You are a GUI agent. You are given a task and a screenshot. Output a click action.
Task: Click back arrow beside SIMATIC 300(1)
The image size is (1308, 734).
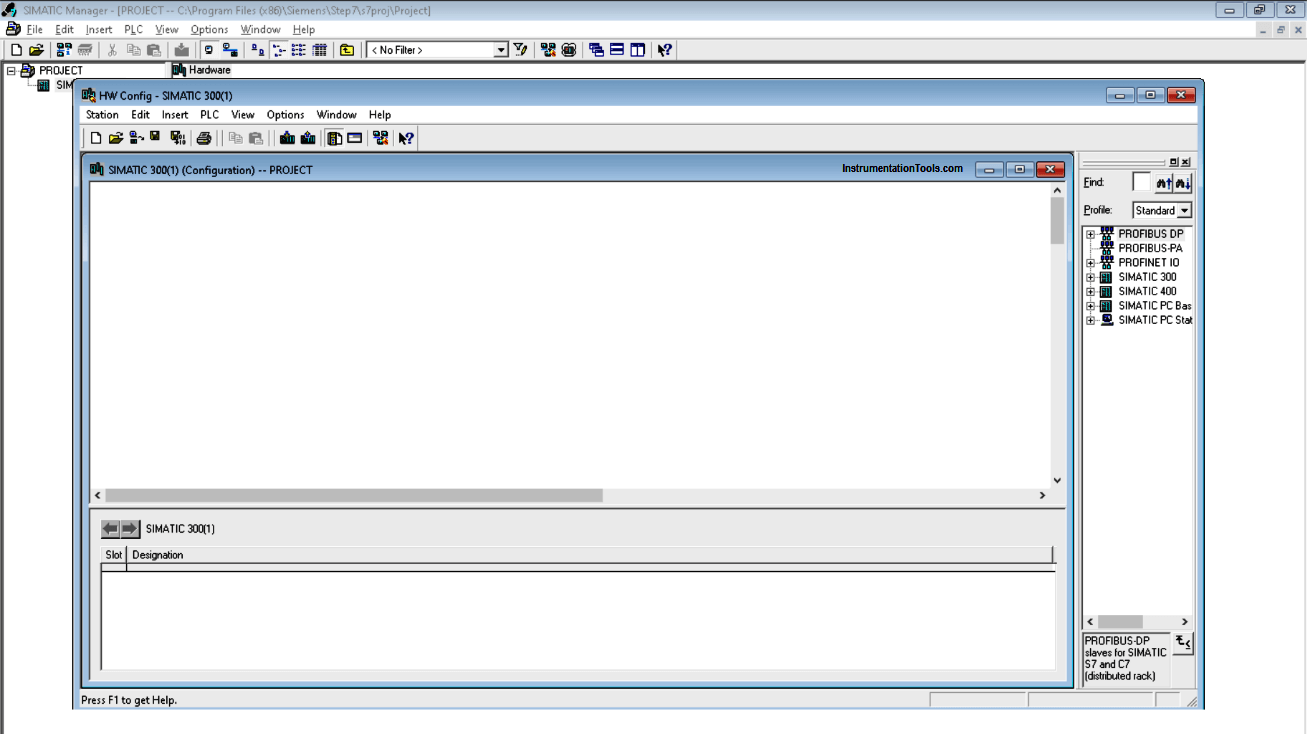[x=110, y=529]
